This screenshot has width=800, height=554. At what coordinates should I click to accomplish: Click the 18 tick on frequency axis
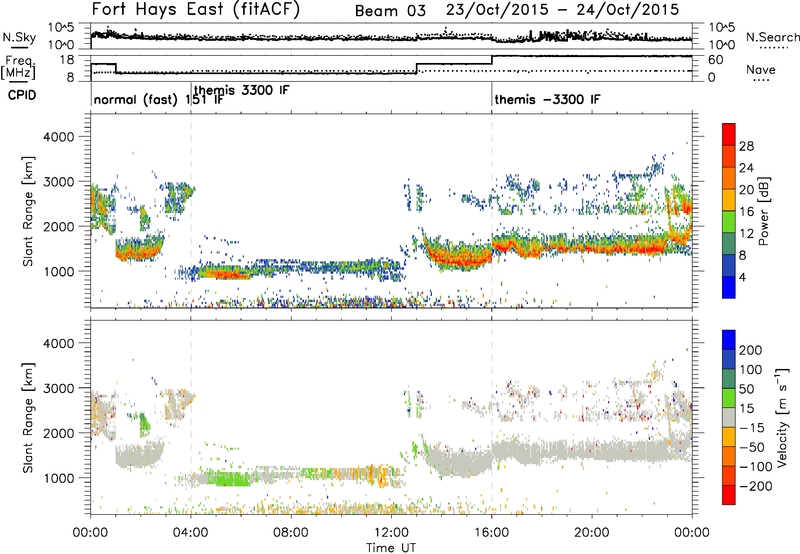(66, 60)
